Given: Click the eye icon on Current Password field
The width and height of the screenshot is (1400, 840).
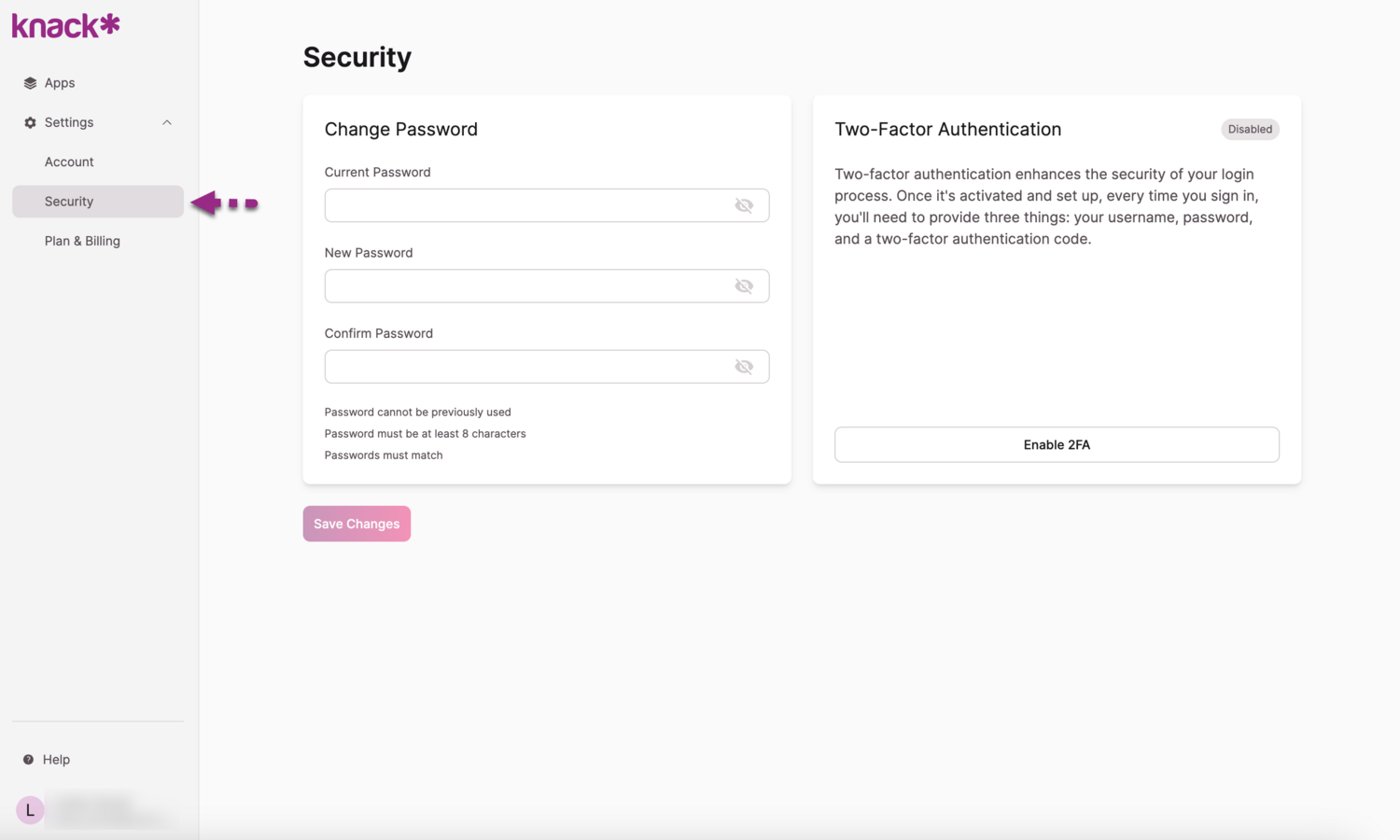Looking at the screenshot, I should click(744, 205).
